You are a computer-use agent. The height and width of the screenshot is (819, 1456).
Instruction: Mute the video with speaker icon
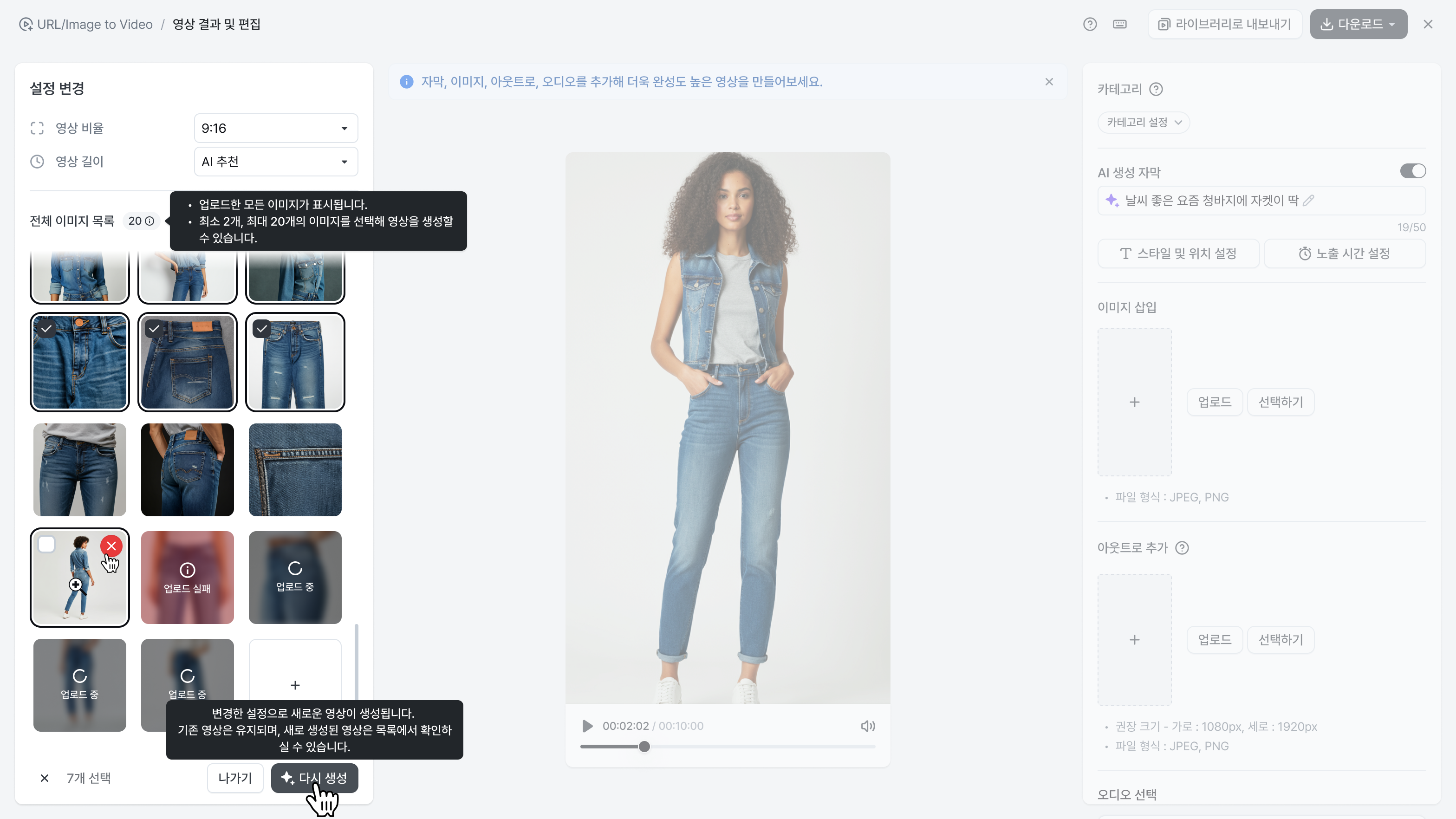[x=868, y=726]
